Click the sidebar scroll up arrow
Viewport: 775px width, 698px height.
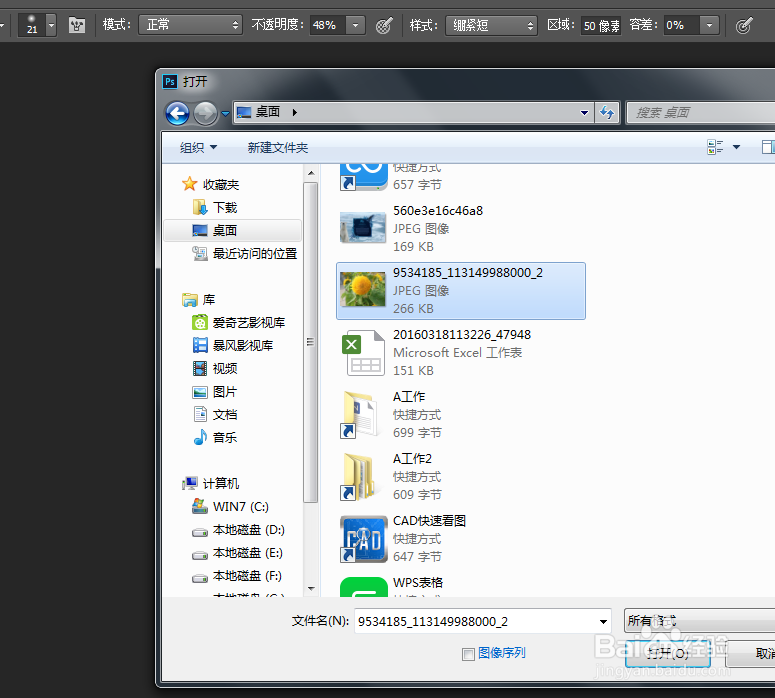click(x=311, y=173)
